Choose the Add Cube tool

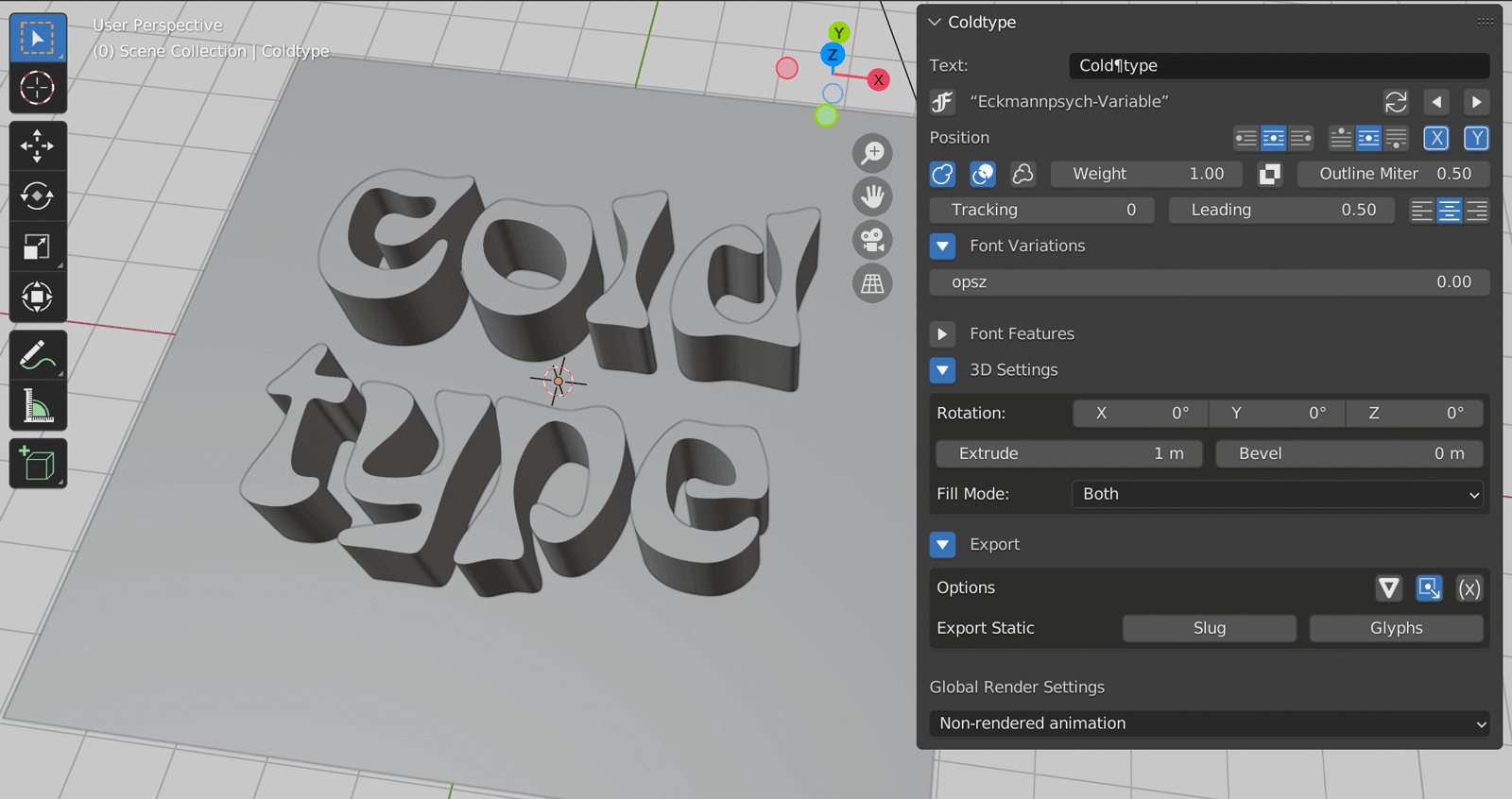[38, 464]
